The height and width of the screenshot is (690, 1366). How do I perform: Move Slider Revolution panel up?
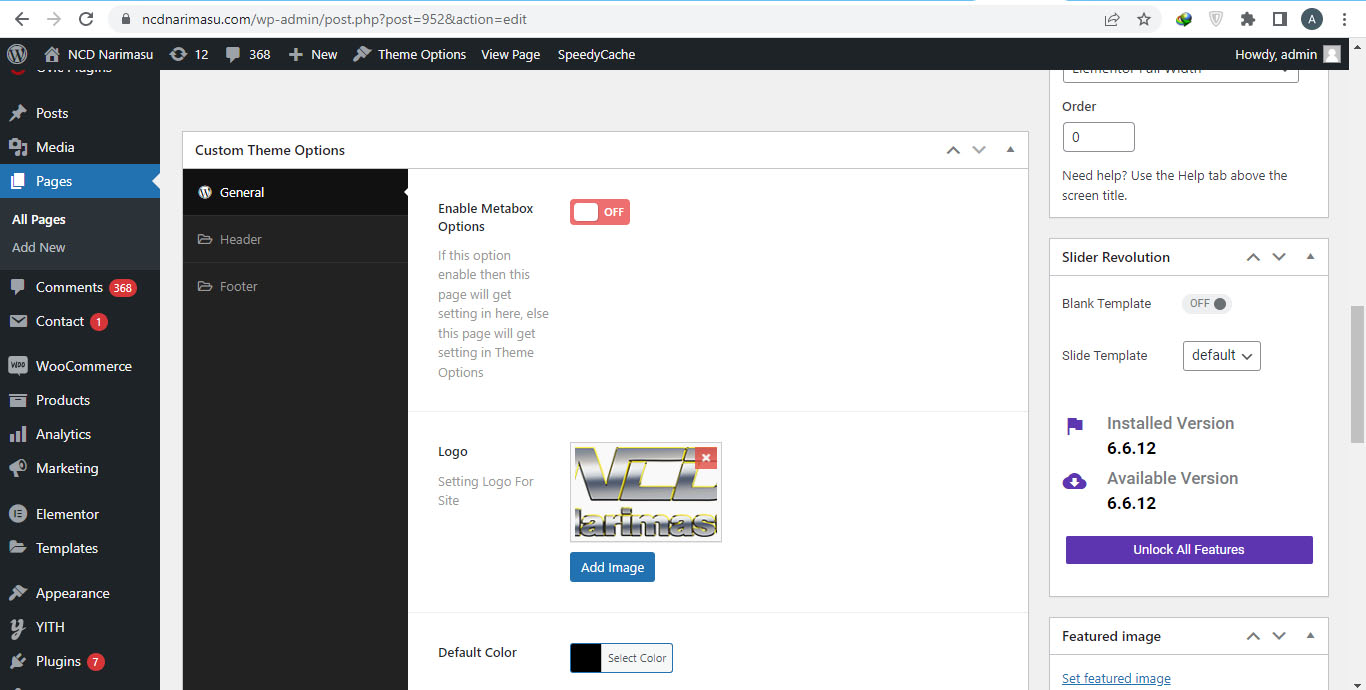point(1253,257)
